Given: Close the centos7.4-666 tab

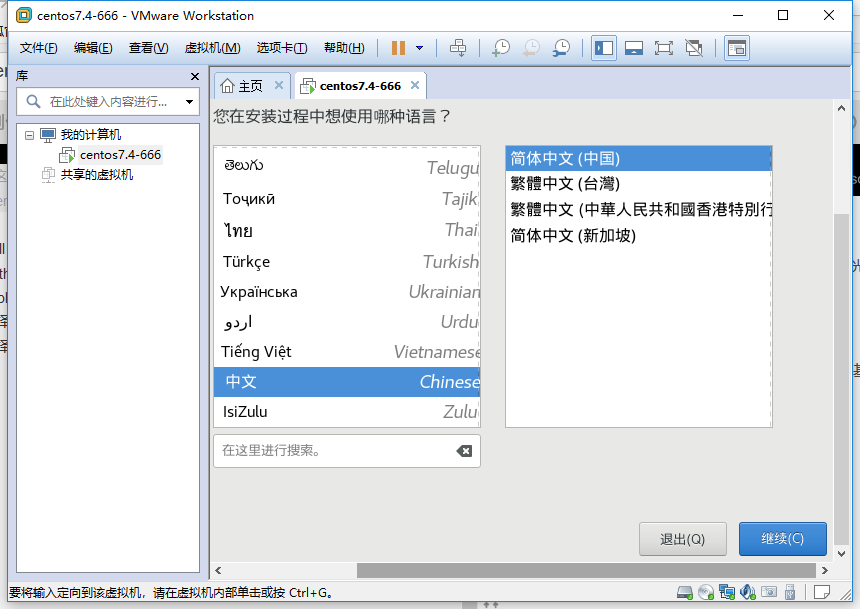Looking at the screenshot, I should (415, 85).
